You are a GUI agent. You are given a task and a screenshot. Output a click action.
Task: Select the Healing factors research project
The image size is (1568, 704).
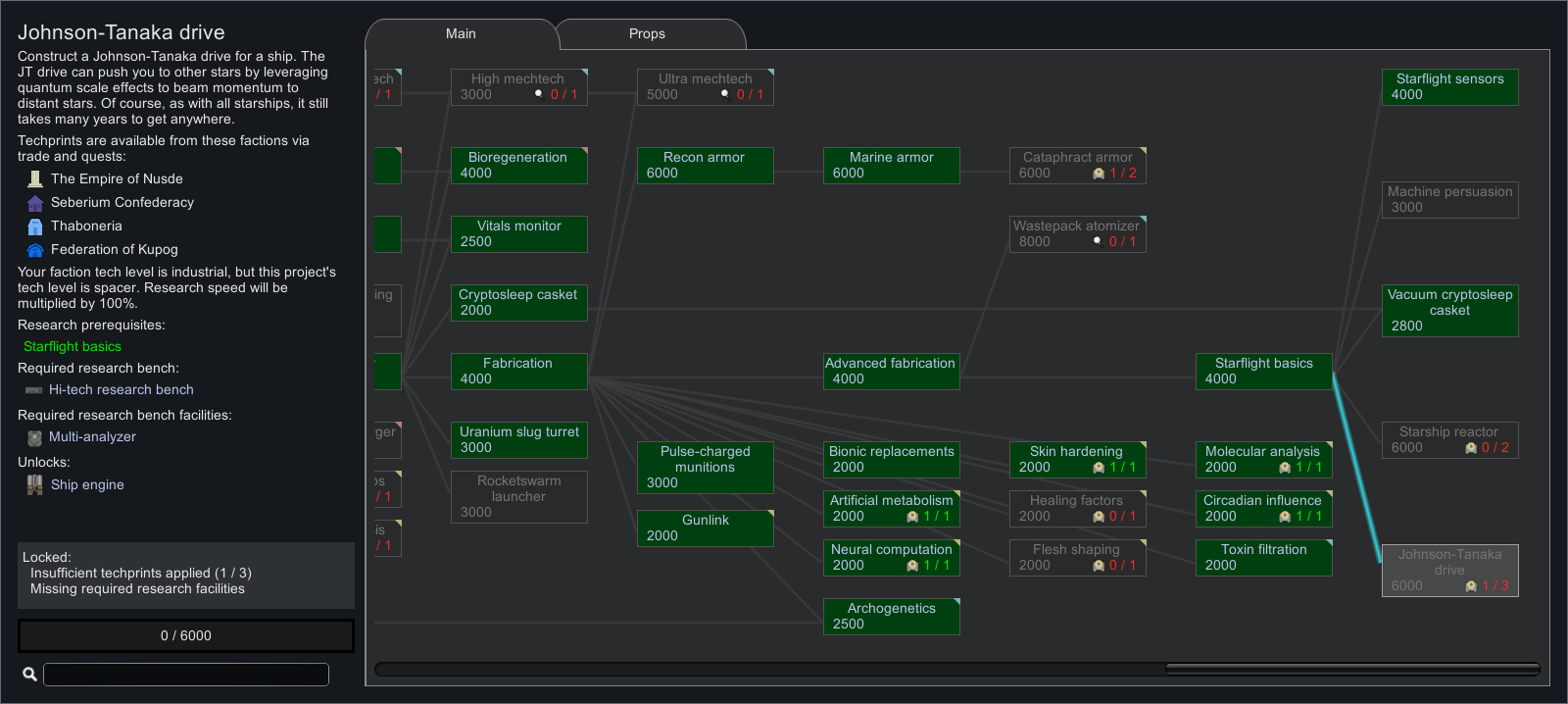pos(1078,509)
